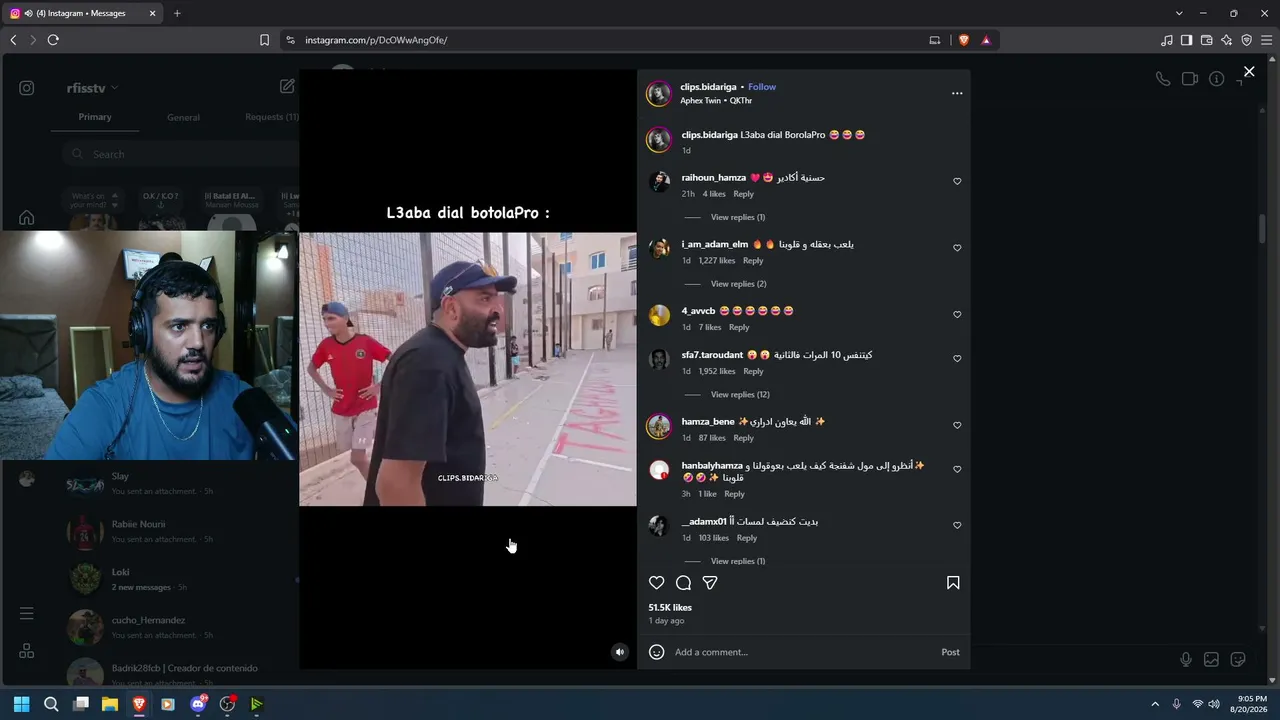Viewport: 1280px width, 720px height.
Task: Open the Loki conversation with new messages
Action: 180,579
